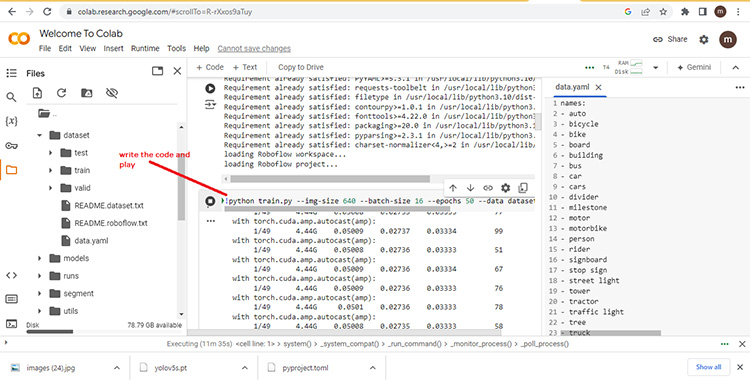Image resolution: width=750 pixels, height=382 pixels.
Task: Click the Share button
Action: pos(670,39)
